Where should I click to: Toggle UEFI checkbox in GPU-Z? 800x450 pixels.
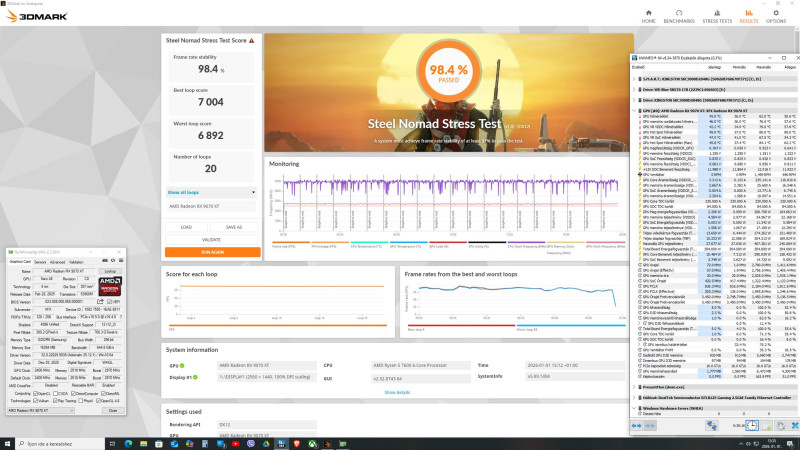[x=110, y=302]
